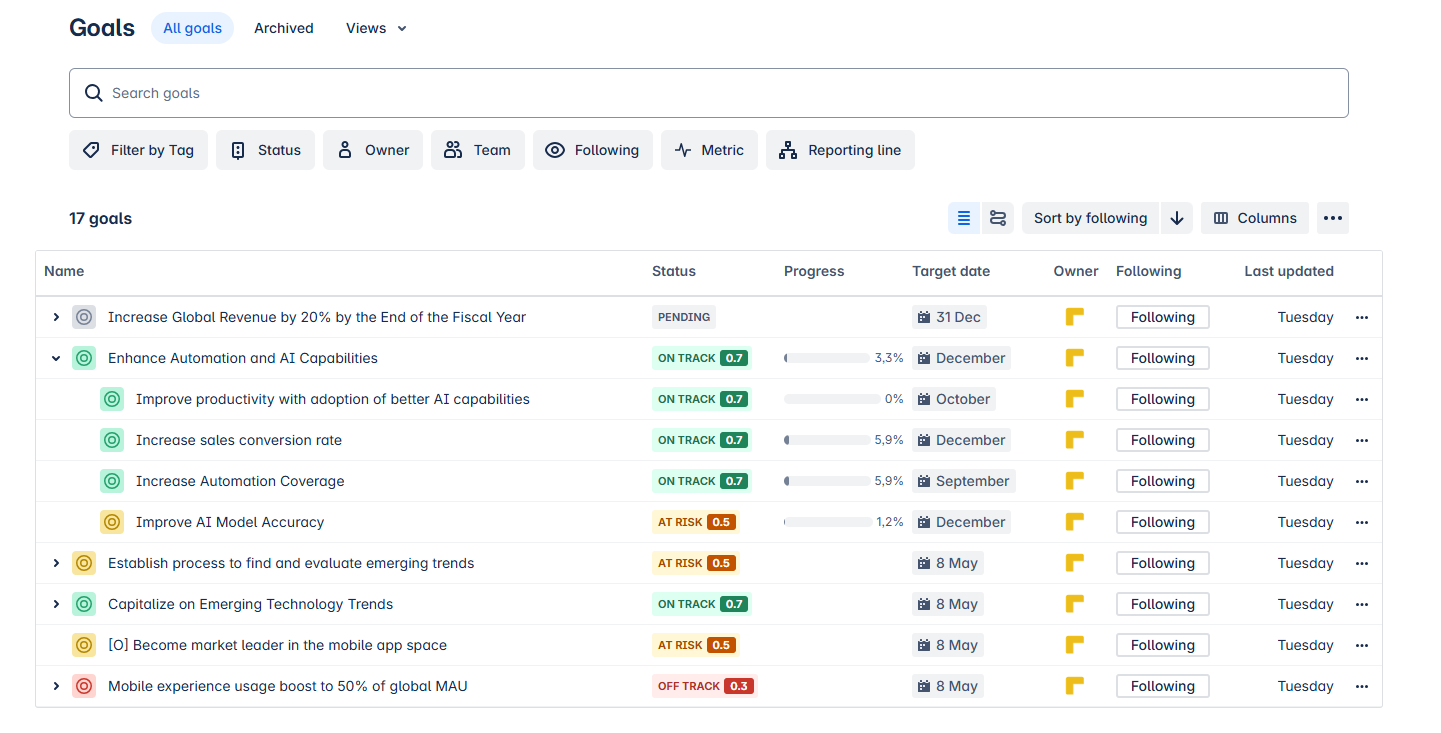This screenshot has width=1441, height=733.
Task: Select the list view icon
Action: [x=963, y=217]
